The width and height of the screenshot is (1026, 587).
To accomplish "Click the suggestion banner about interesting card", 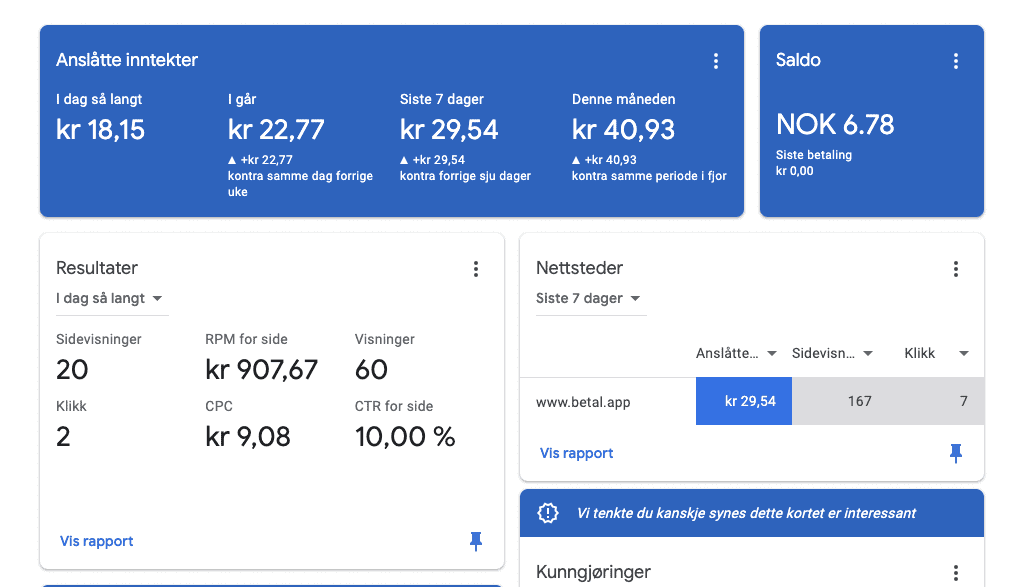I will point(752,513).
